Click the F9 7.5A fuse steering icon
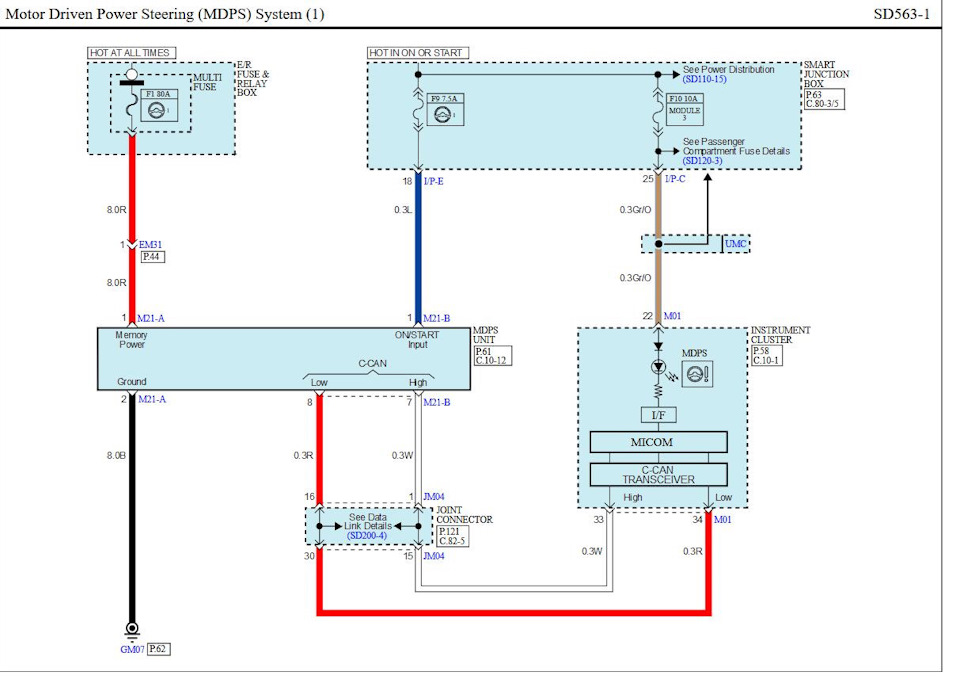Image resolution: width=960 pixels, height=687 pixels. pyautogui.click(x=444, y=114)
